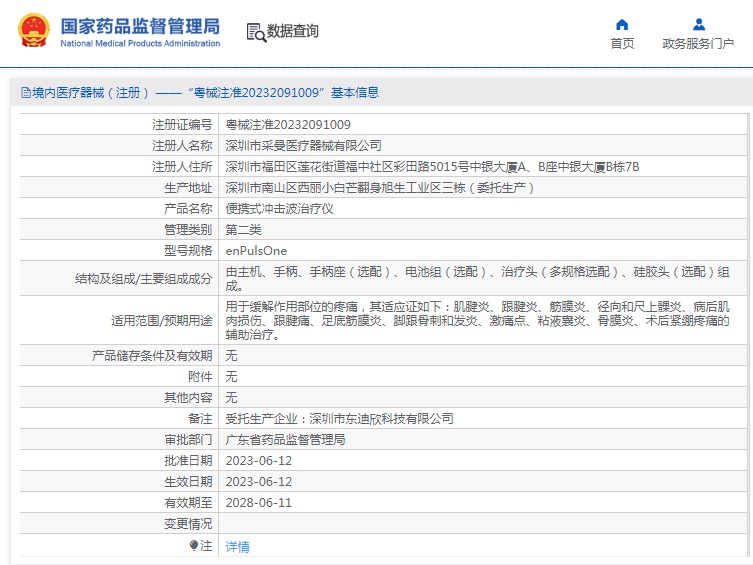Click the 有效期至 row label
Image resolution: width=753 pixels, height=565 pixels.
(188, 503)
